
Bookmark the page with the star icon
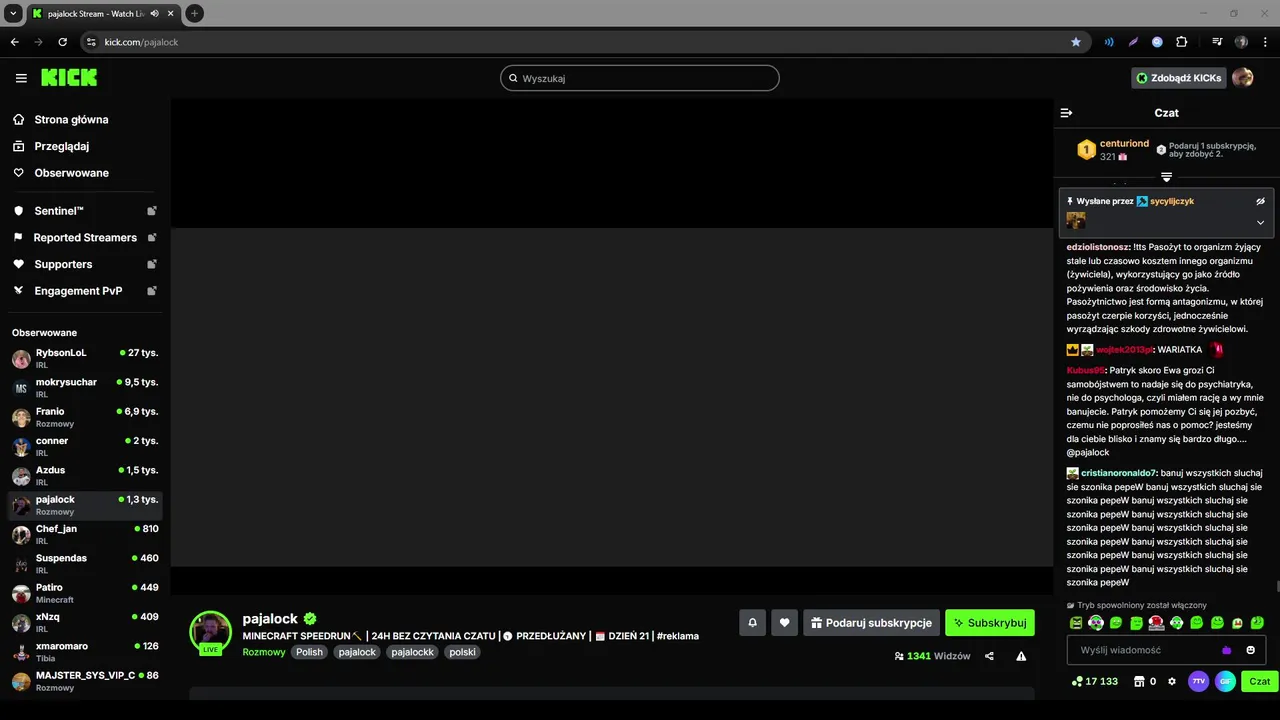(1076, 42)
